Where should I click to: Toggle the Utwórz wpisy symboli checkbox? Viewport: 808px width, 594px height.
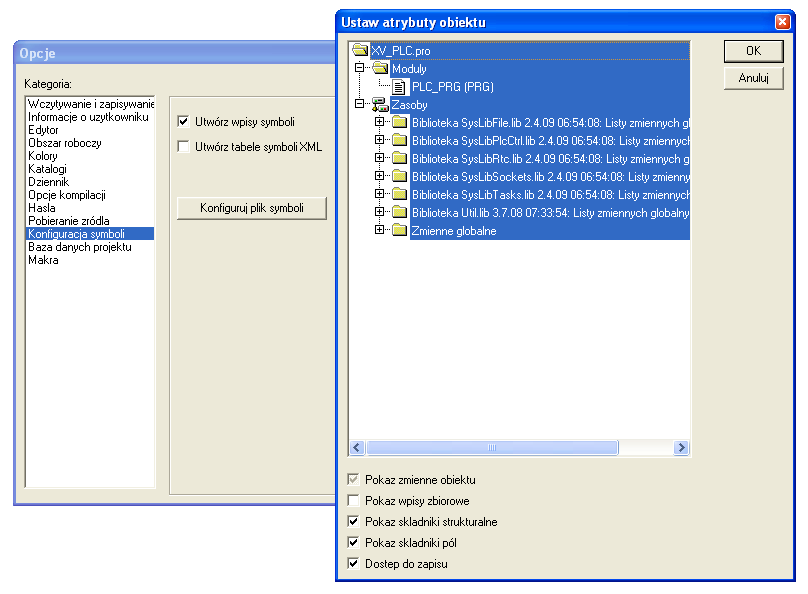(x=183, y=122)
